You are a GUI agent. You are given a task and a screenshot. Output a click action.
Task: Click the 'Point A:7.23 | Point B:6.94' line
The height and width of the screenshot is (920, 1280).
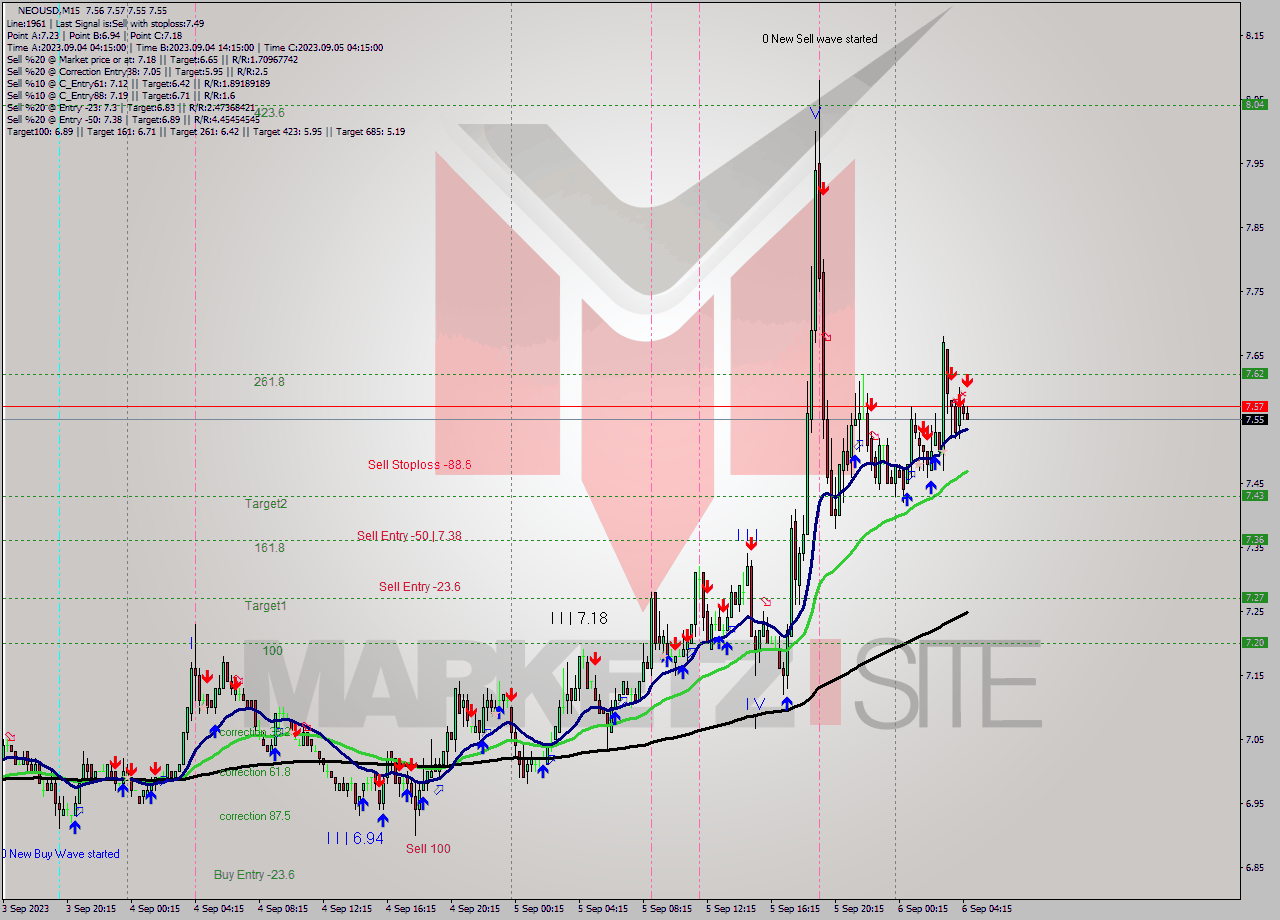click(94, 35)
